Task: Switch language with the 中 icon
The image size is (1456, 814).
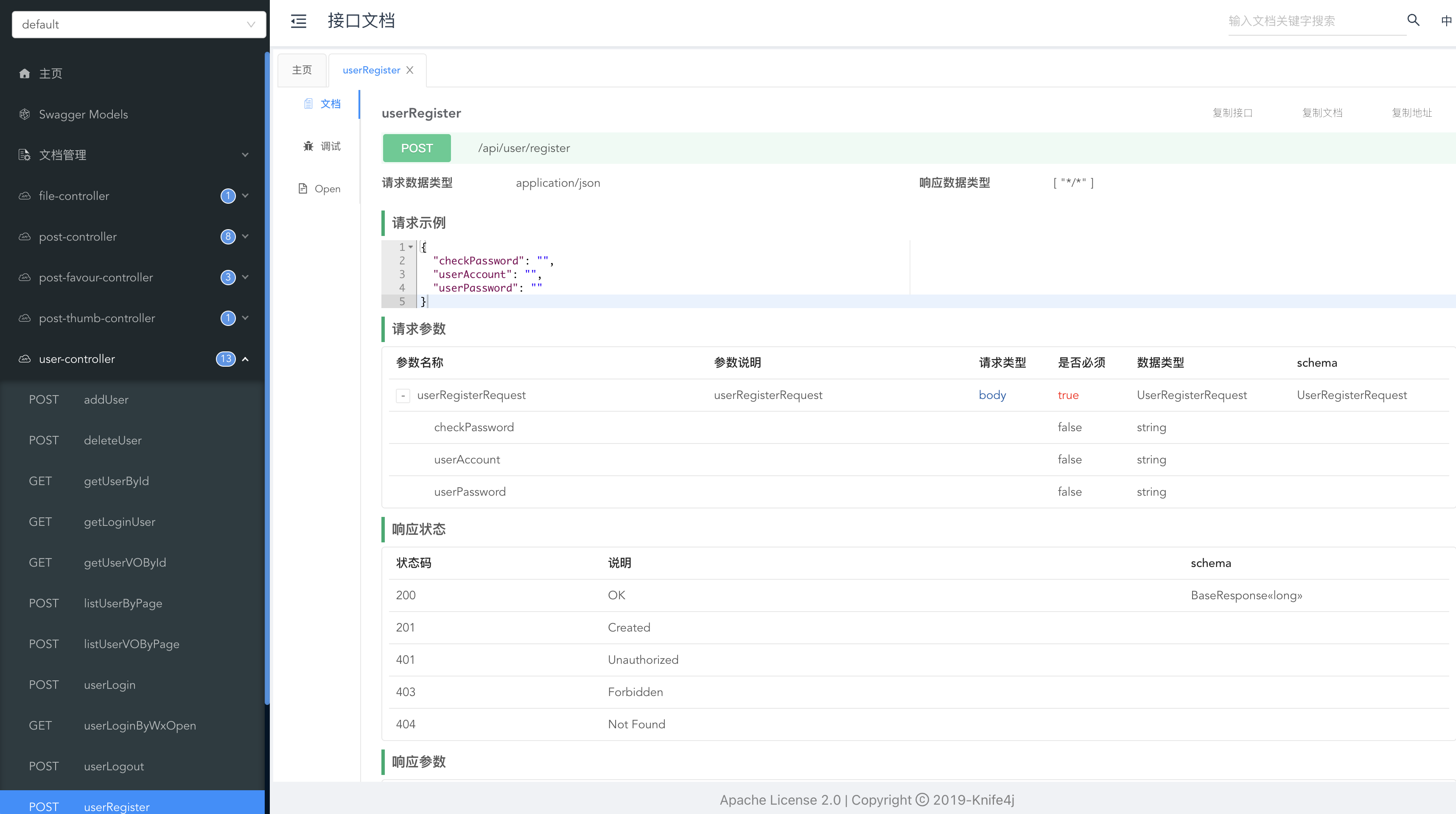Action: point(1446,21)
